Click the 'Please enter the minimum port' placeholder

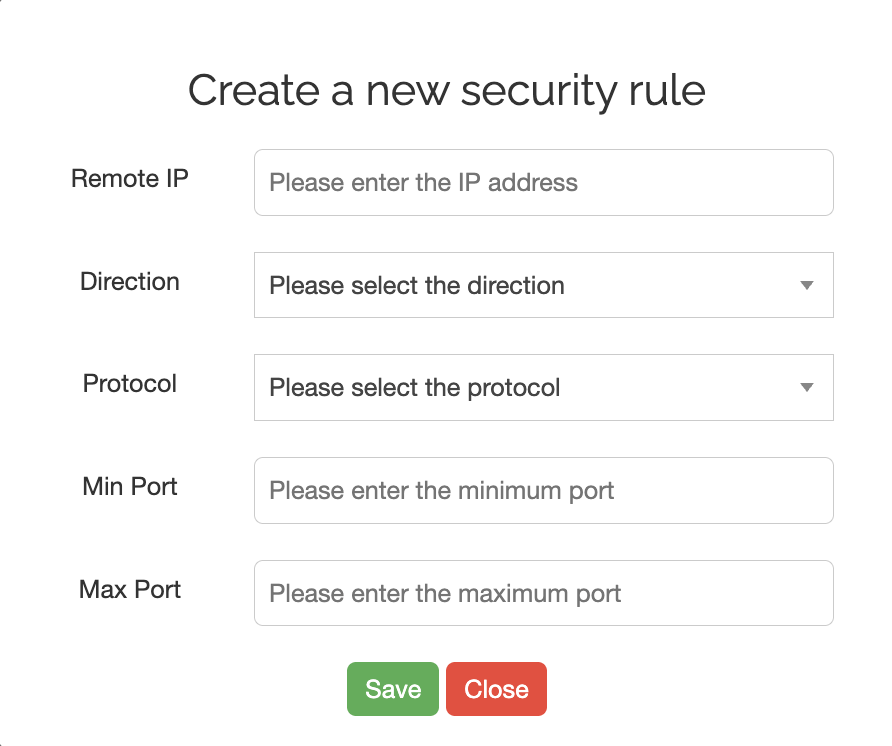coord(442,491)
